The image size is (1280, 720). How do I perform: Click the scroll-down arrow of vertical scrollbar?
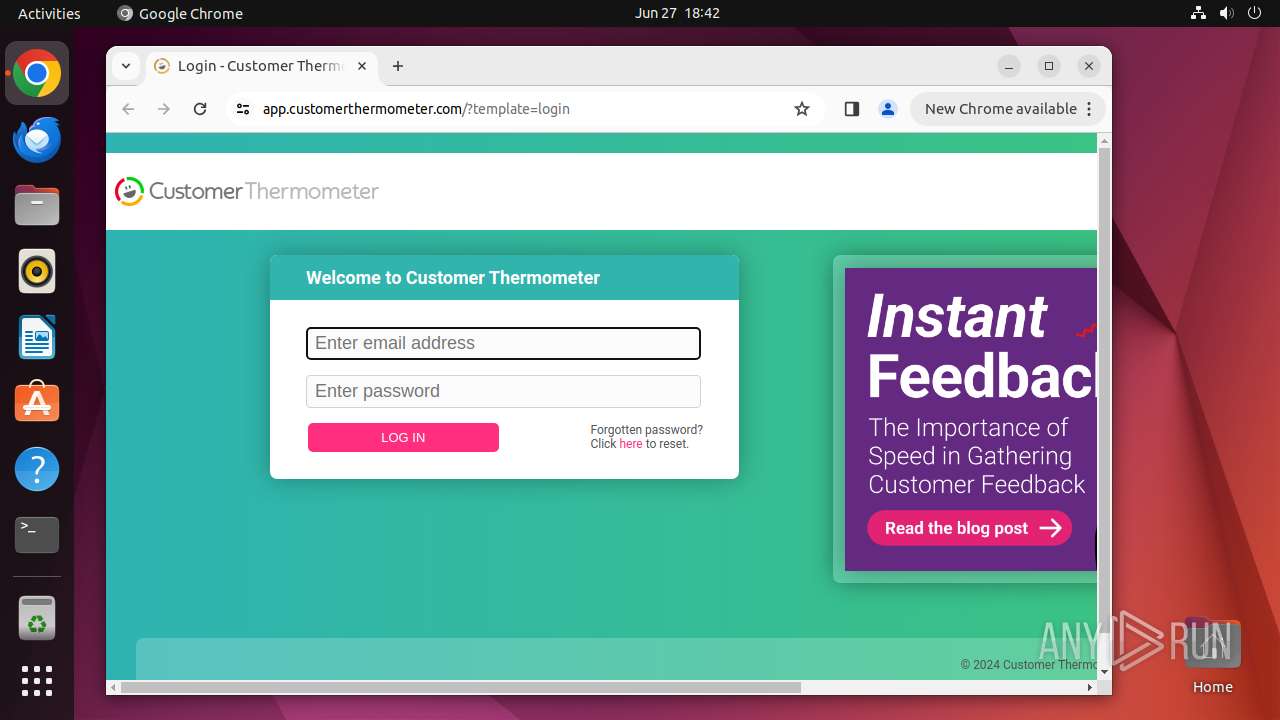1105,673
